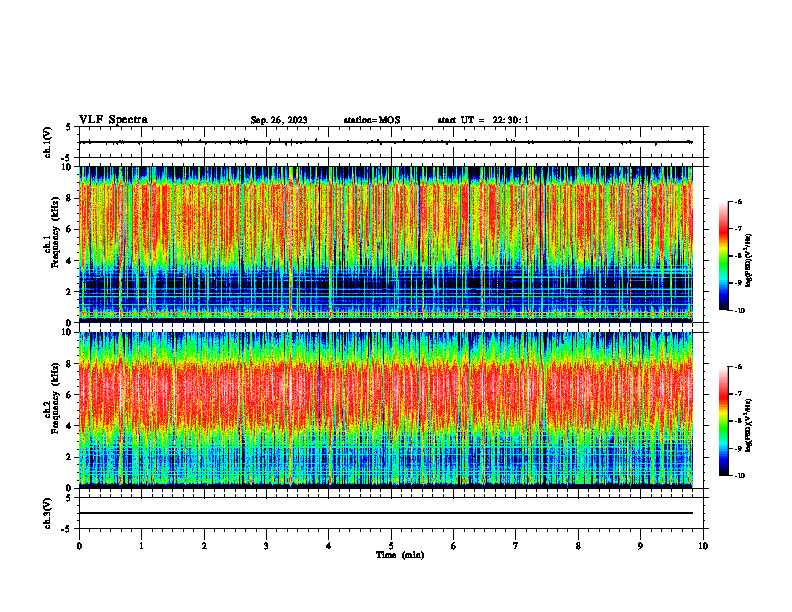Click the "-10" label on ch.2 color bar
The width and height of the screenshot is (792, 612).
pyautogui.click(x=739, y=476)
